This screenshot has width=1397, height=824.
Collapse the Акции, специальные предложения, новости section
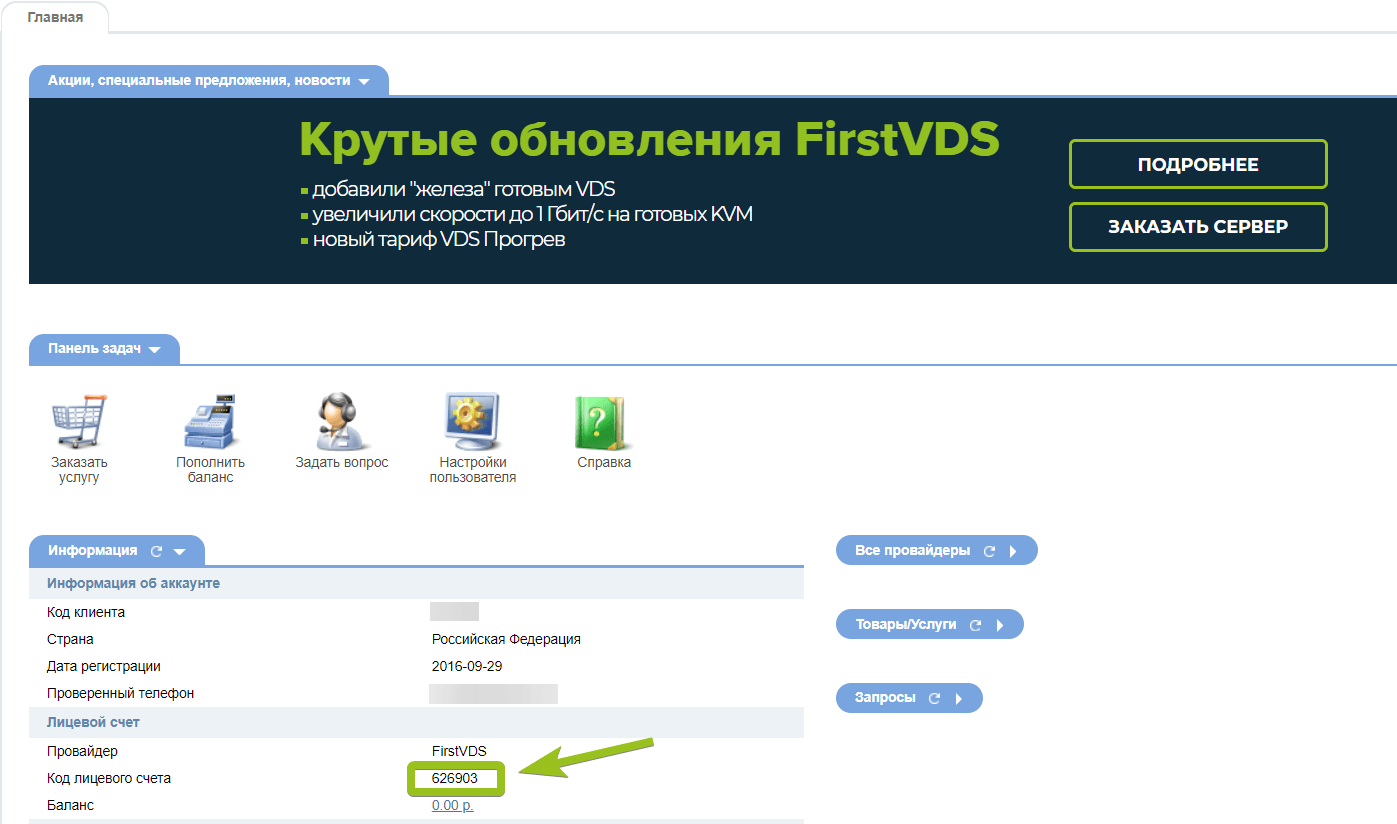364,81
